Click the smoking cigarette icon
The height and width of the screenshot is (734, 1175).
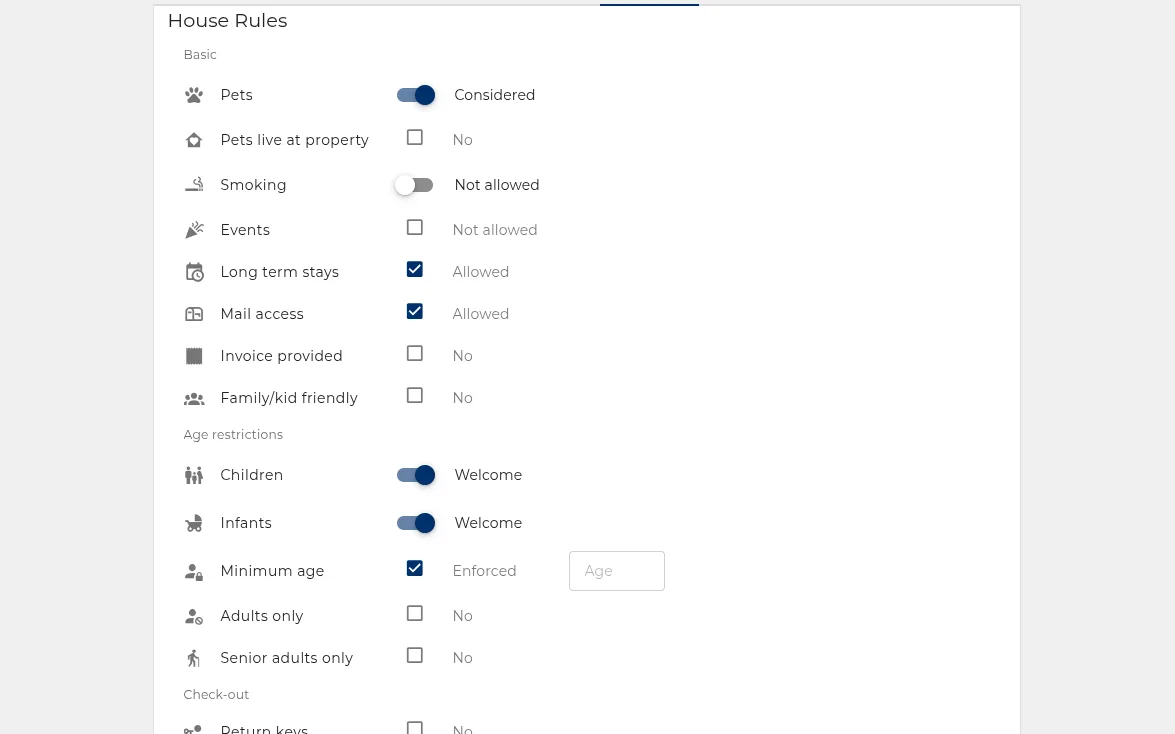point(194,184)
